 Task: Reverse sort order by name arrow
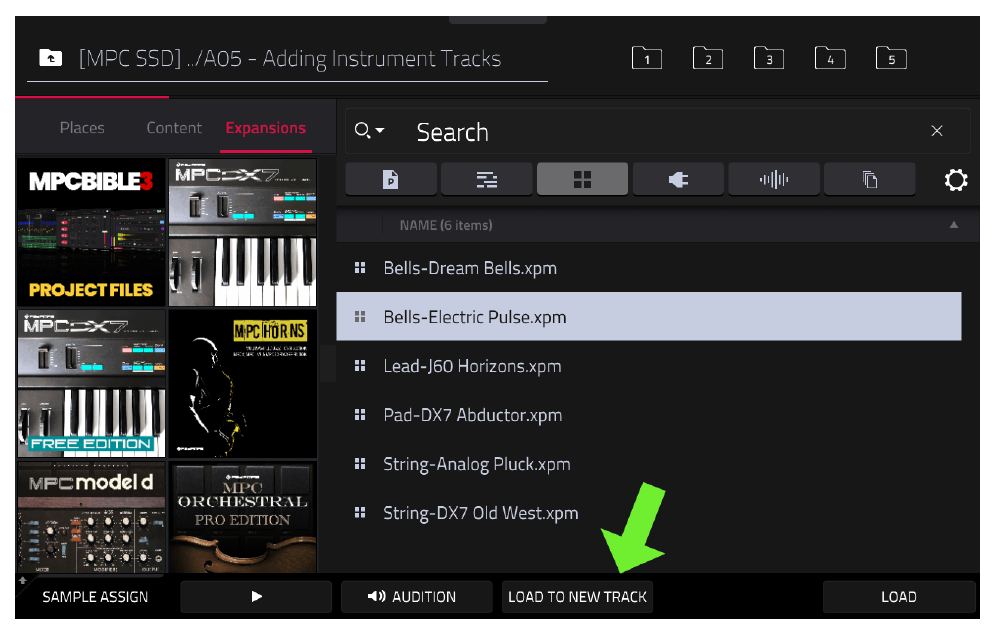tap(953, 225)
